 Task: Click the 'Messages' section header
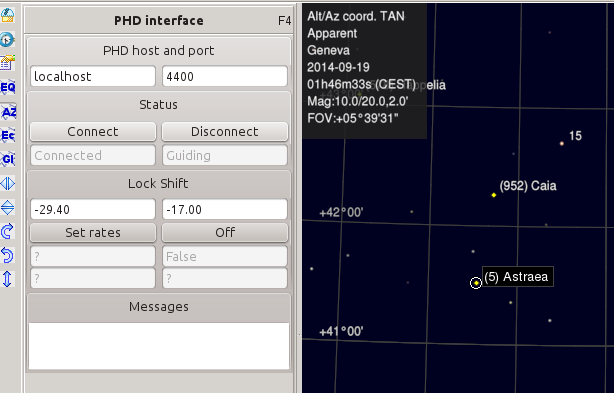(159, 306)
